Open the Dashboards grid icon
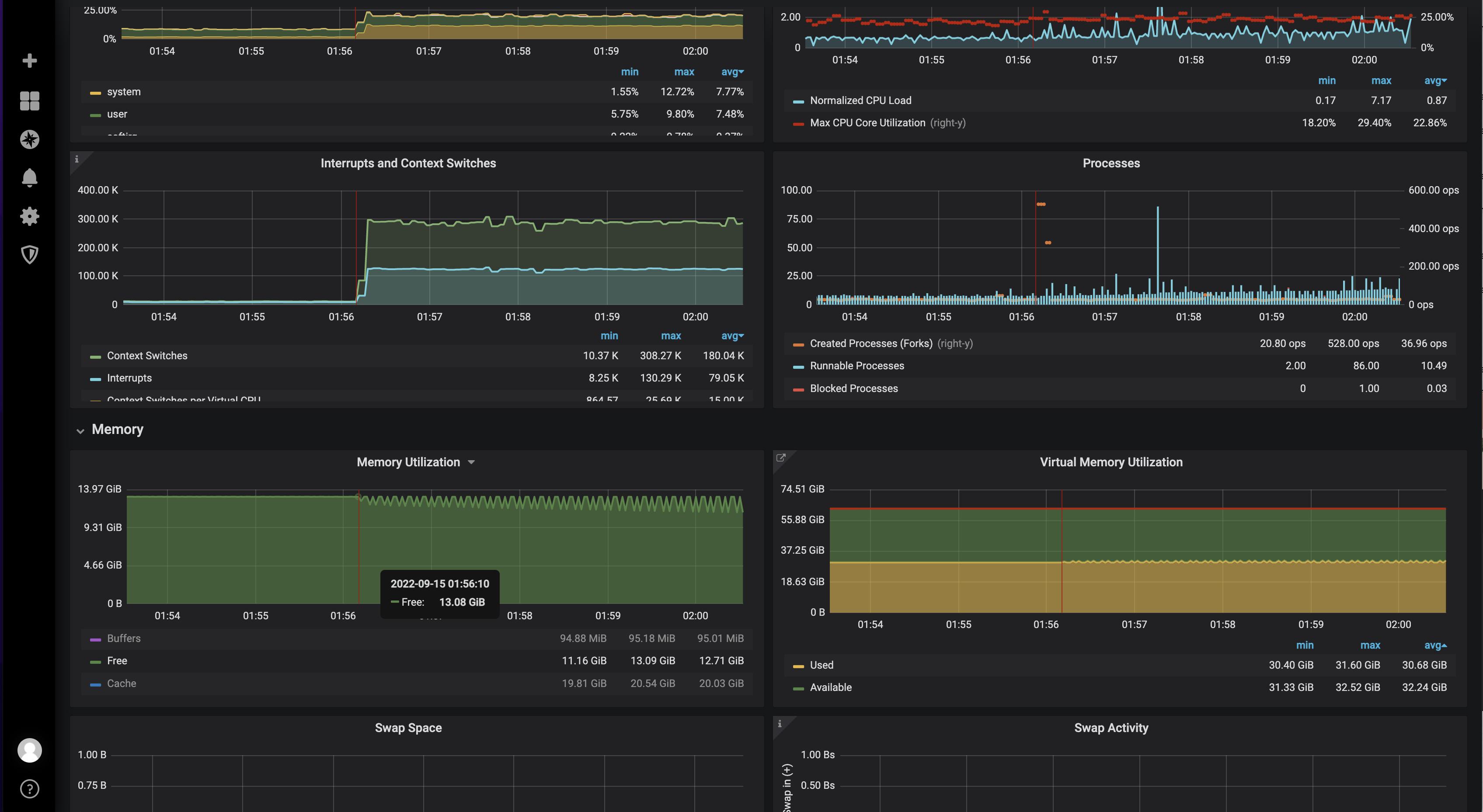This screenshot has width=1483, height=812. [29, 101]
